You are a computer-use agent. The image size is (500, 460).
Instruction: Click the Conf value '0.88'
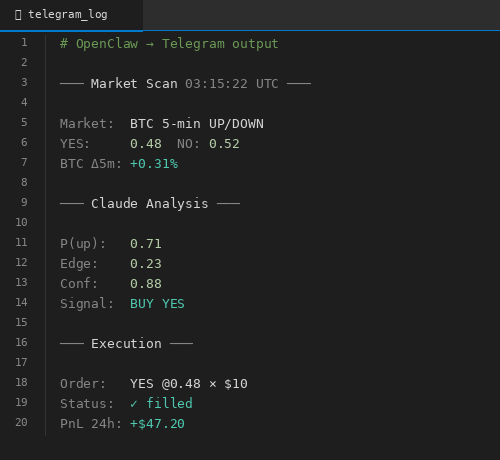146,284
